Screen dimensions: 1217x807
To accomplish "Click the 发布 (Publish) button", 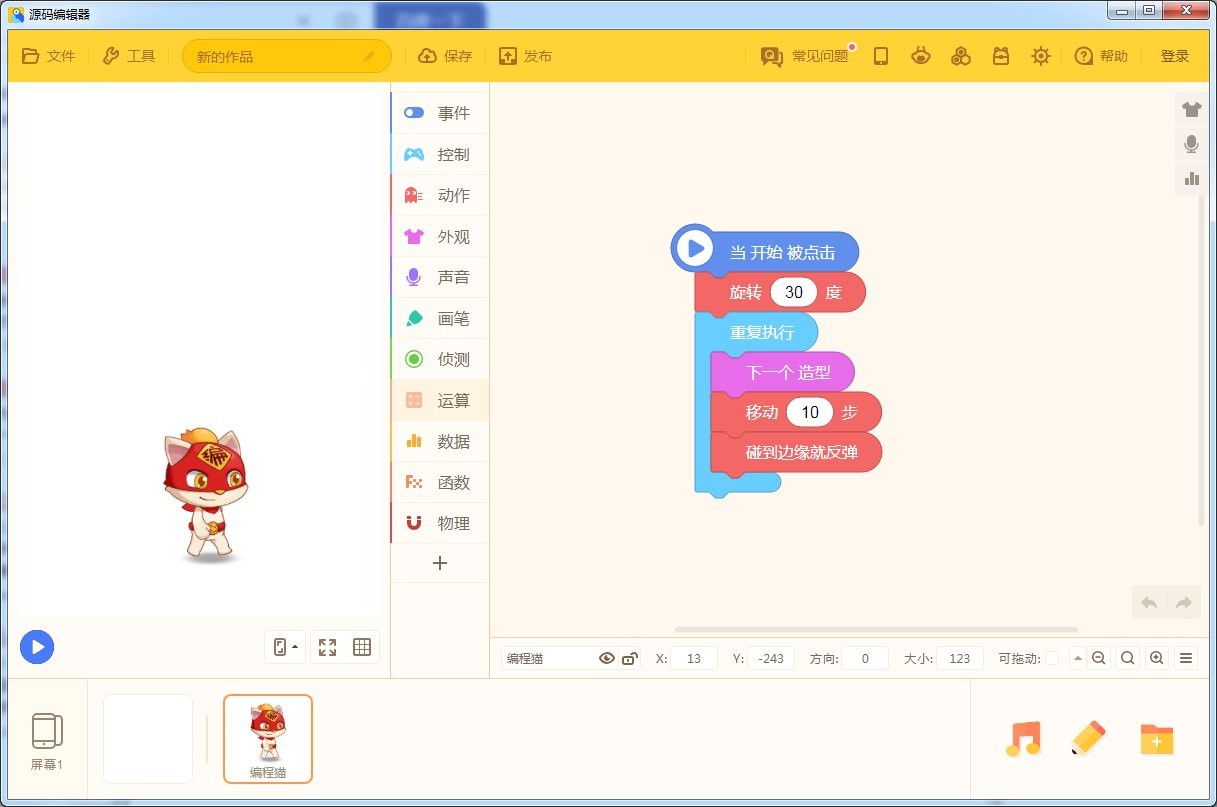I will (527, 57).
